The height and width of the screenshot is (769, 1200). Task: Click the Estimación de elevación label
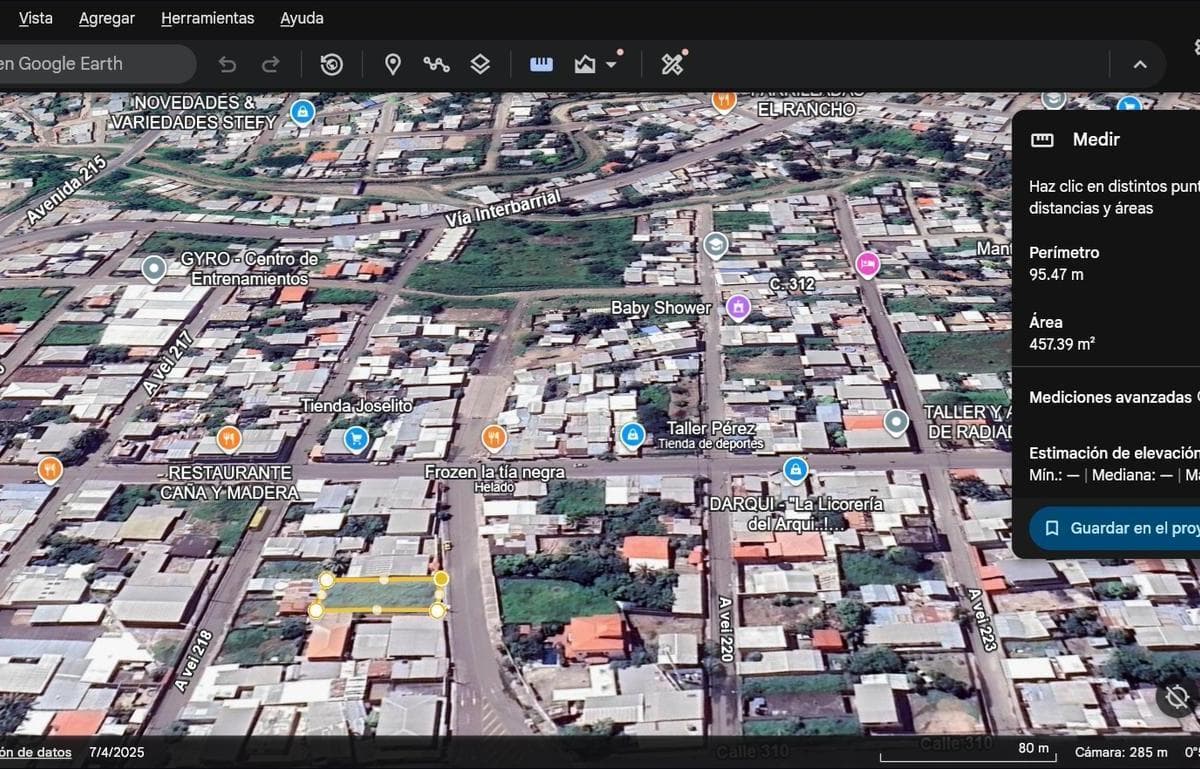[1114, 452]
